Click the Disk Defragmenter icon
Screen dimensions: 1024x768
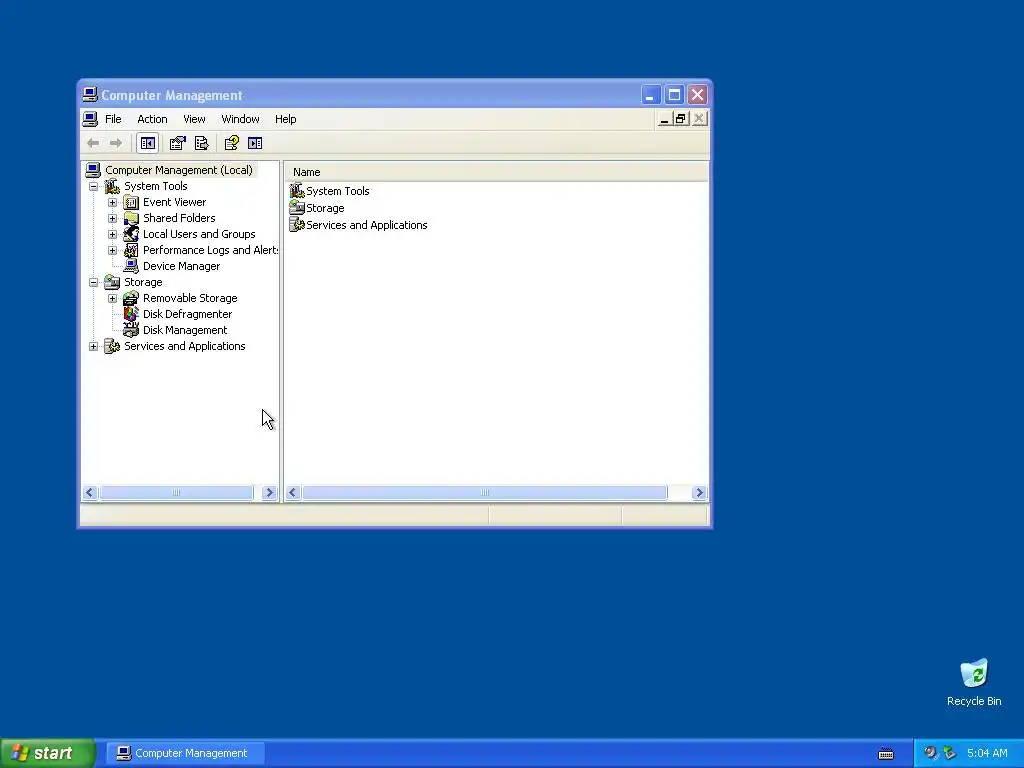[131, 314]
